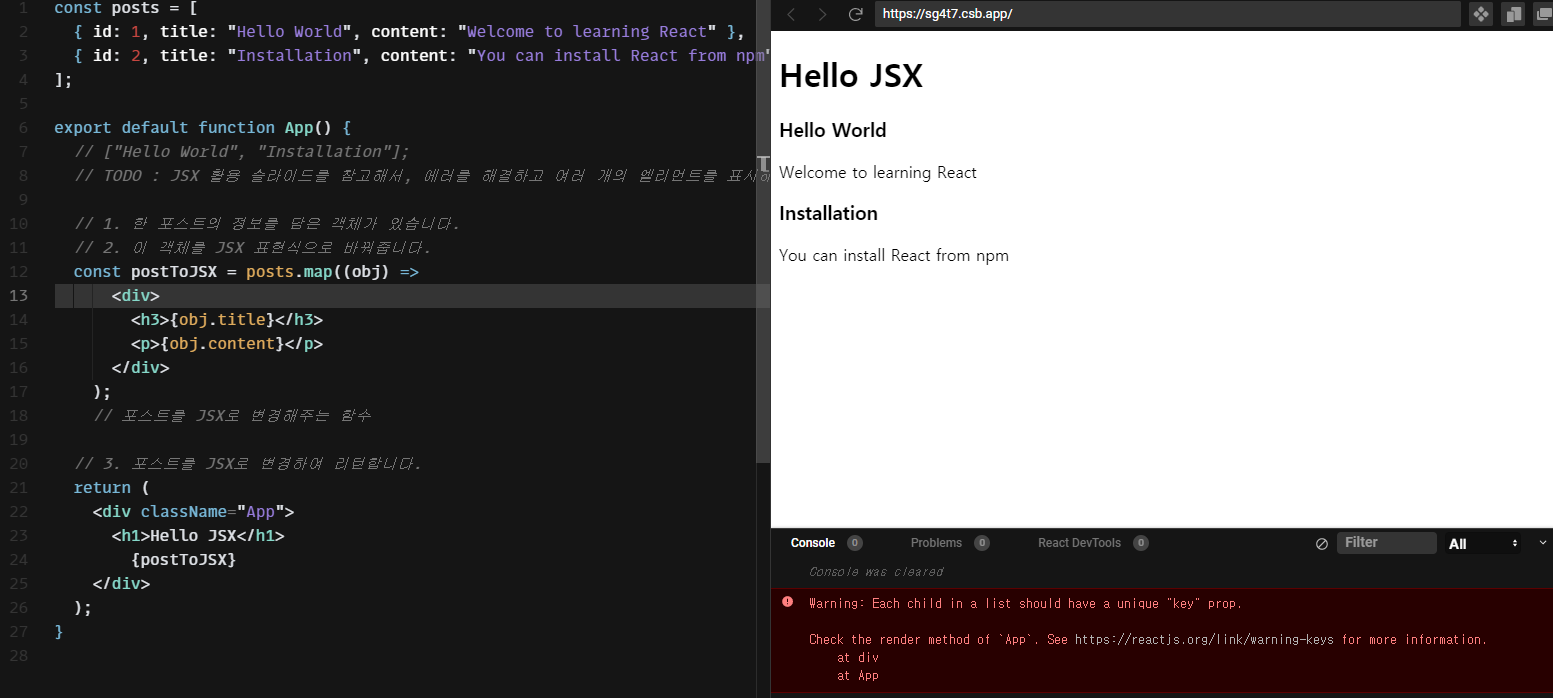
Task: Open preview in new window icon
Action: 1543,14
